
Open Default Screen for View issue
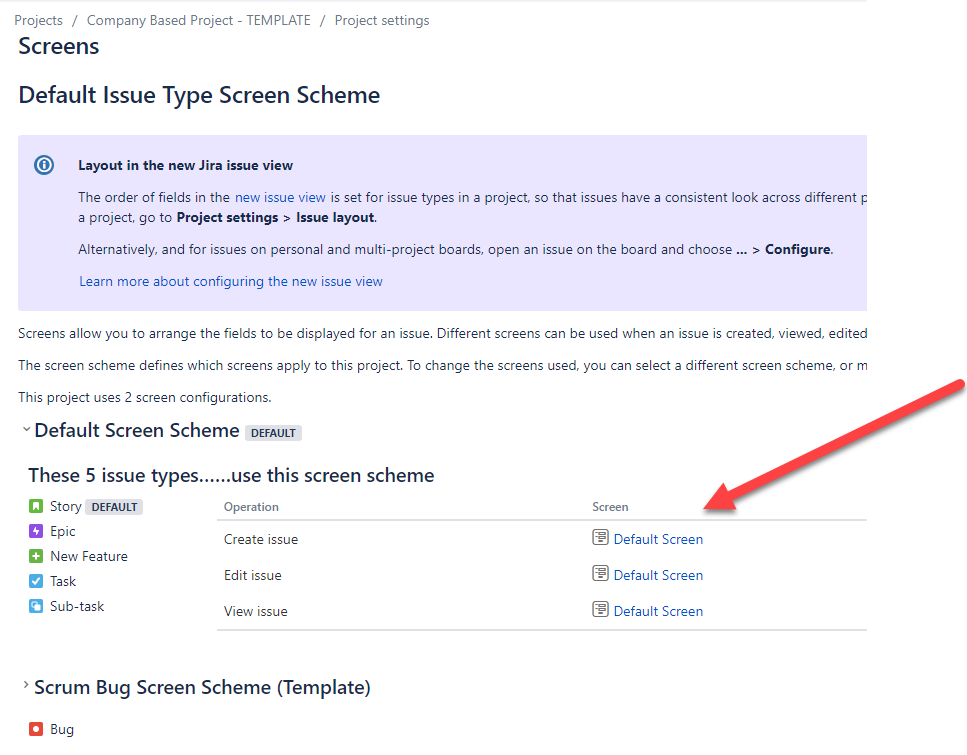click(x=658, y=610)
